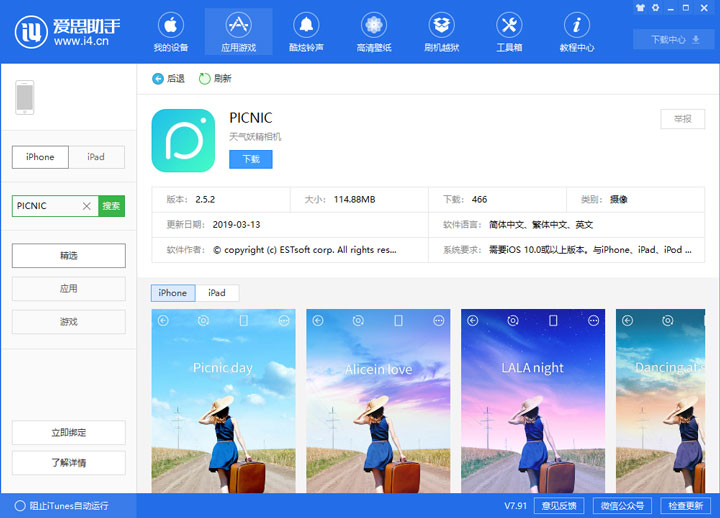Refresh the page with 刷新
The image size is (720, 518).
coord(215,79)
